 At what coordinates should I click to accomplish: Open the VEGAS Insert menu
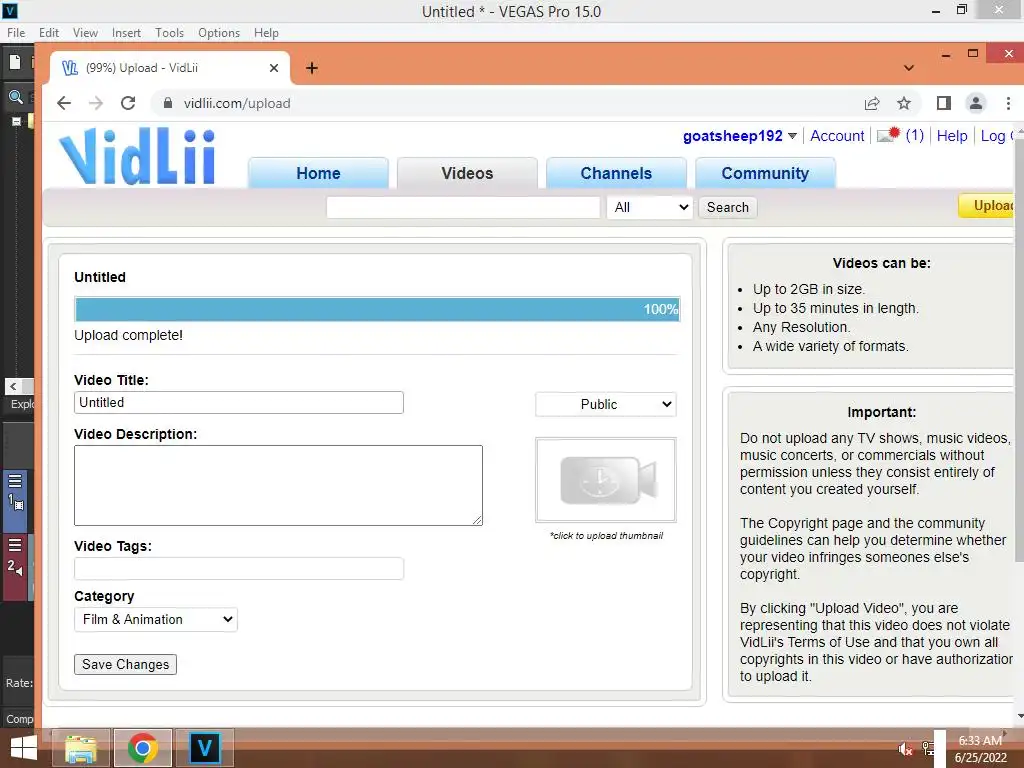click(126, 33)
